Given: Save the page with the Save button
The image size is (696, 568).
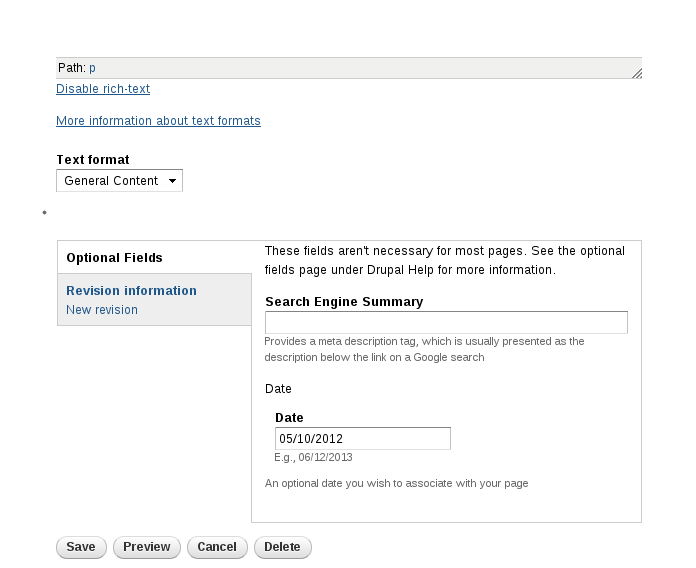Looking at the screenshot, I should (81, 547).
